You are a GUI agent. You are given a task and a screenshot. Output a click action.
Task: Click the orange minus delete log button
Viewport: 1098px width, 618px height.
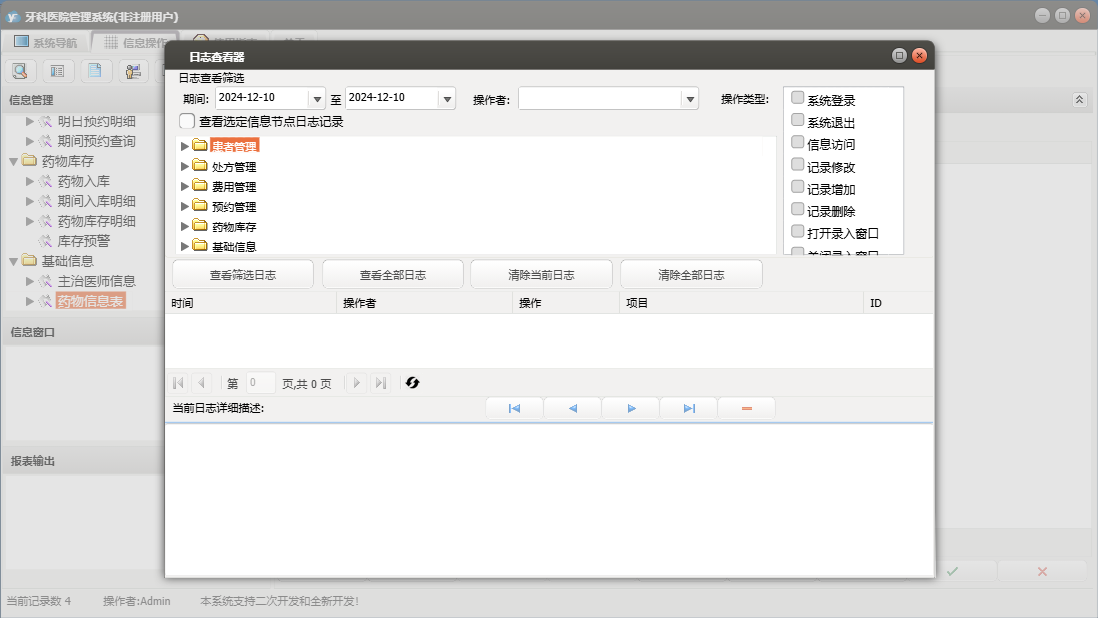tap(746, 409)
